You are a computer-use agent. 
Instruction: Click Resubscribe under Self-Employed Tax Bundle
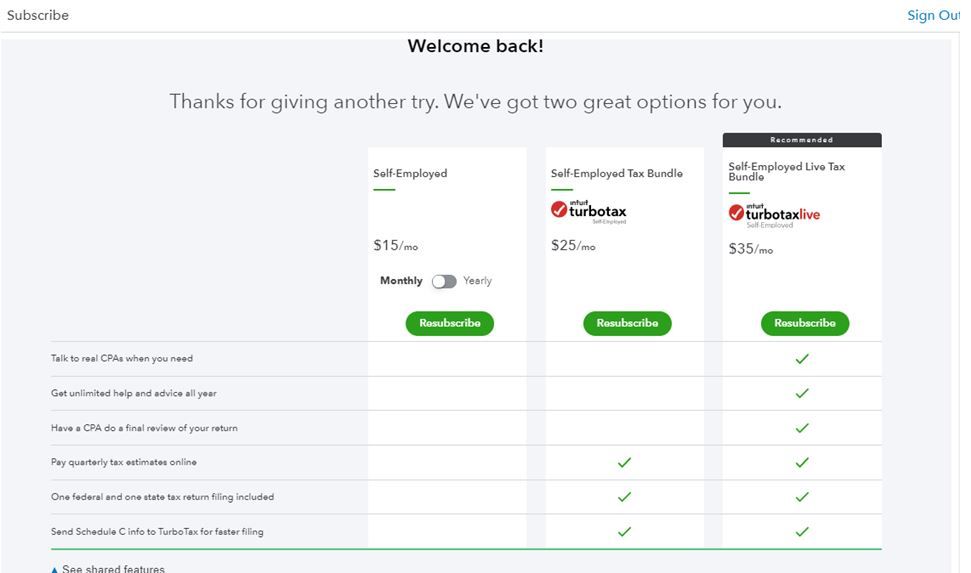(x=627, y=323)
